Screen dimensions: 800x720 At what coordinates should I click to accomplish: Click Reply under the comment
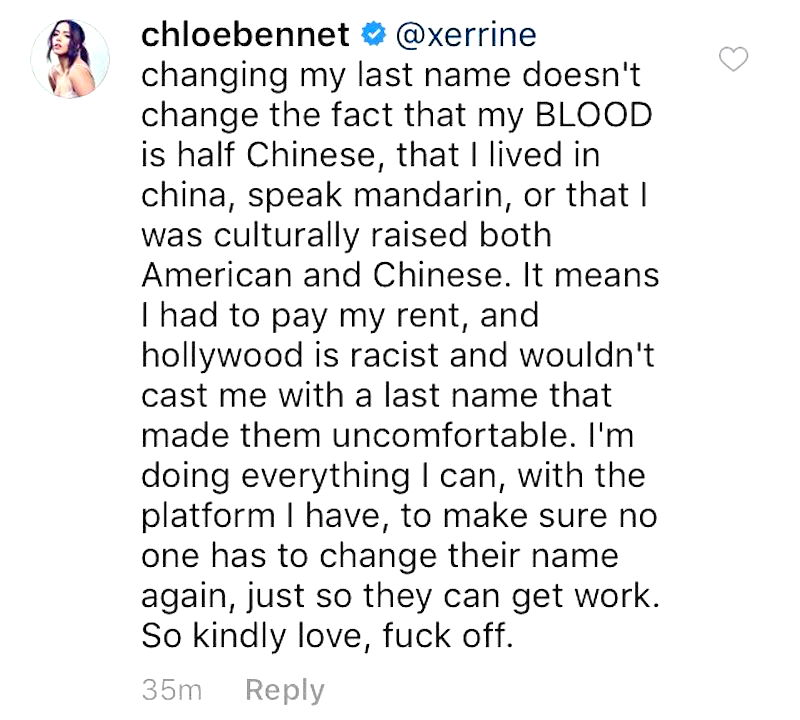point(285,690)
